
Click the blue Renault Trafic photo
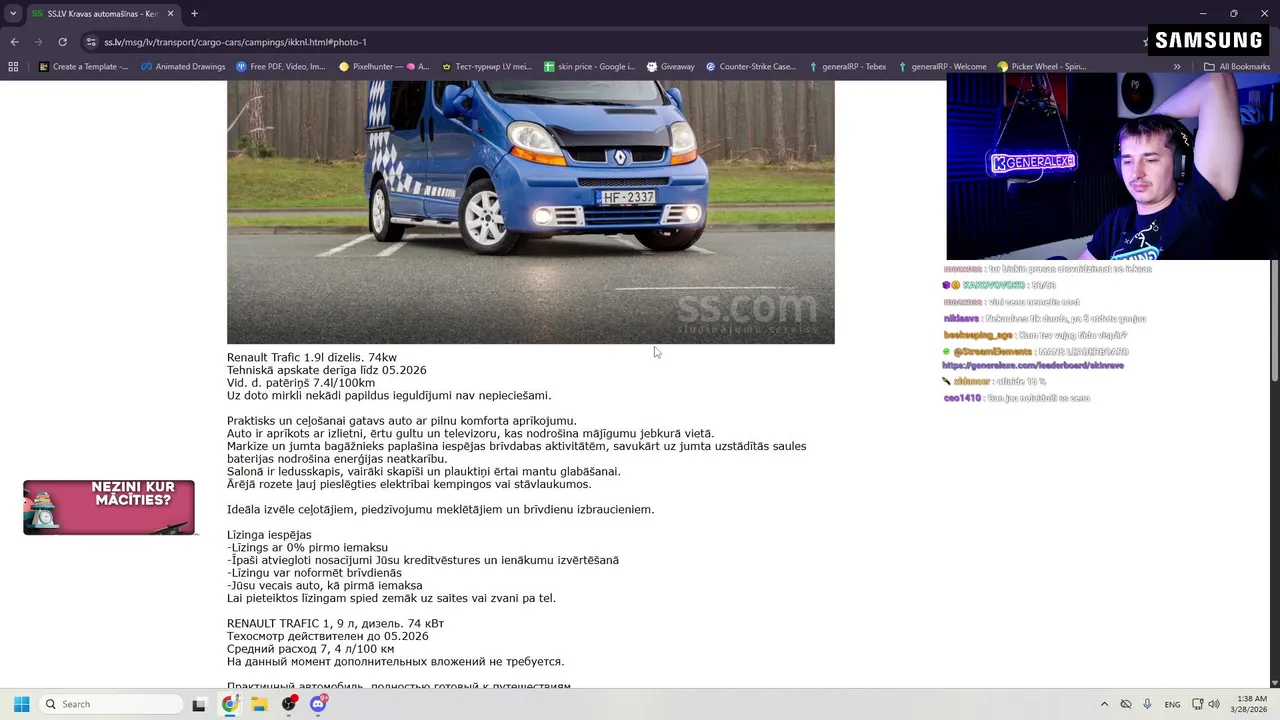(530, 212)
